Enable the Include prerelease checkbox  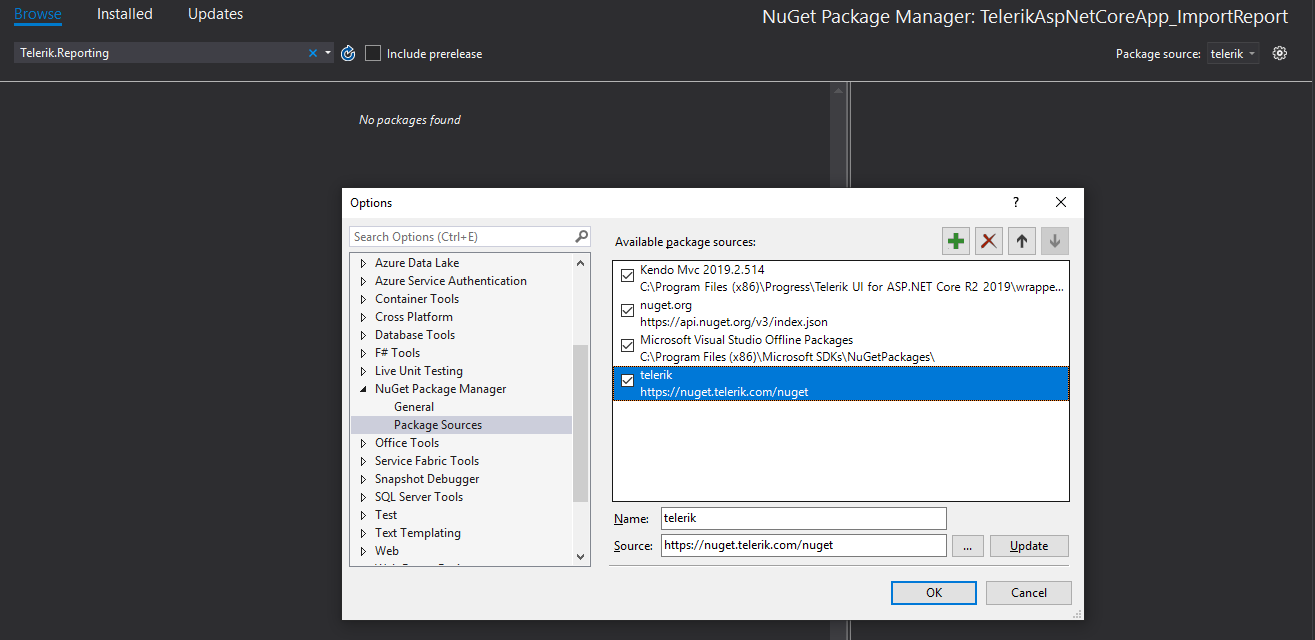(x=373, y=53)
